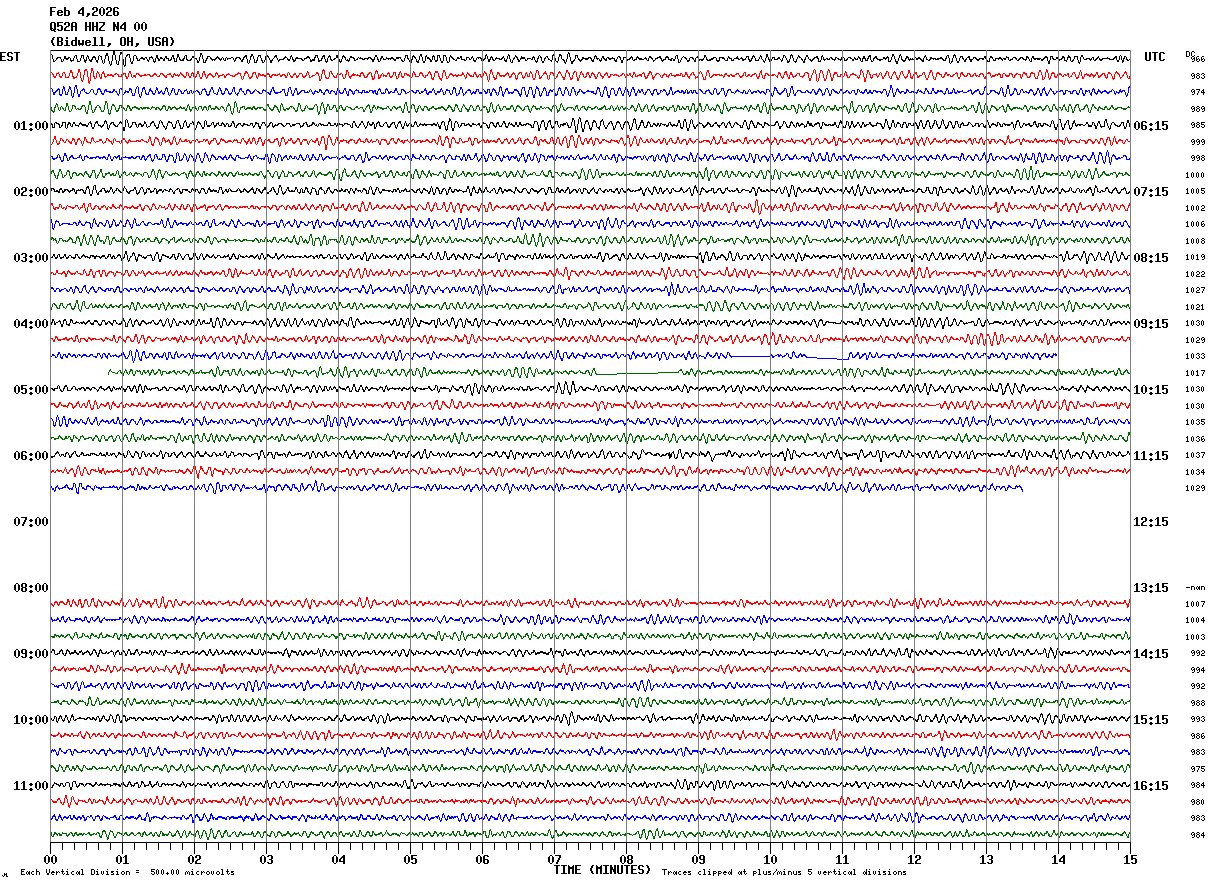Click the "10:15" UTC time label
Image resolution: width=1210 pixels, height=886 pixels.
pyautogui.click(x=1151, y=390)
